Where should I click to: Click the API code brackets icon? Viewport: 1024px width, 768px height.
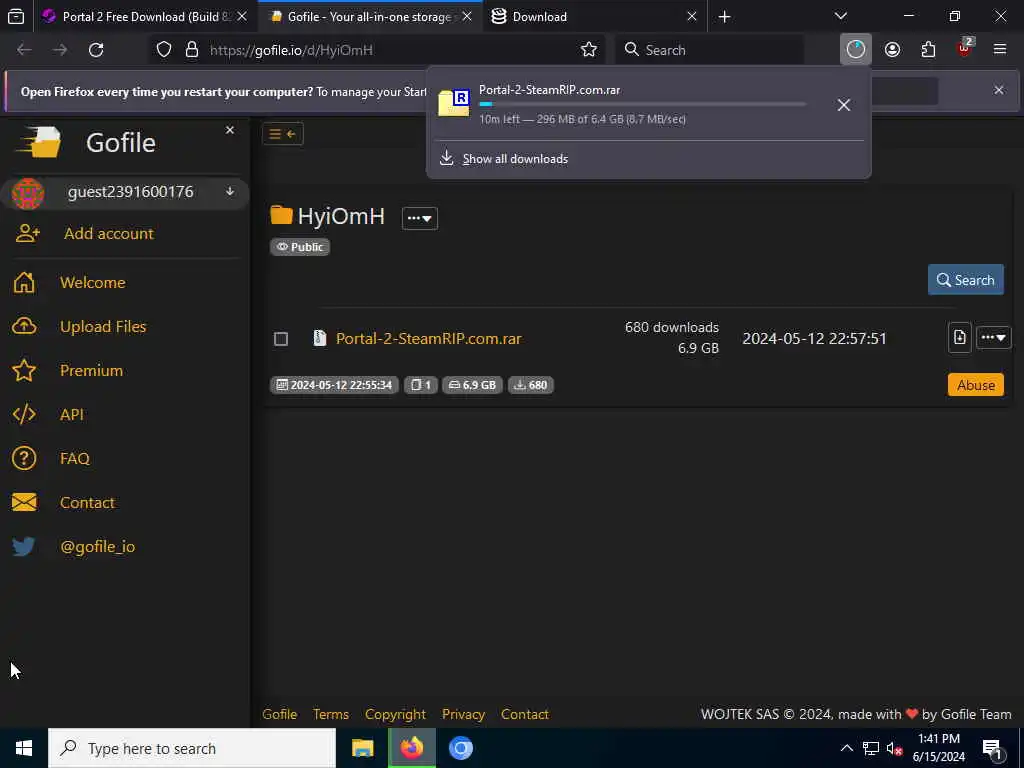pyautogui.click(x=24, y=414)
